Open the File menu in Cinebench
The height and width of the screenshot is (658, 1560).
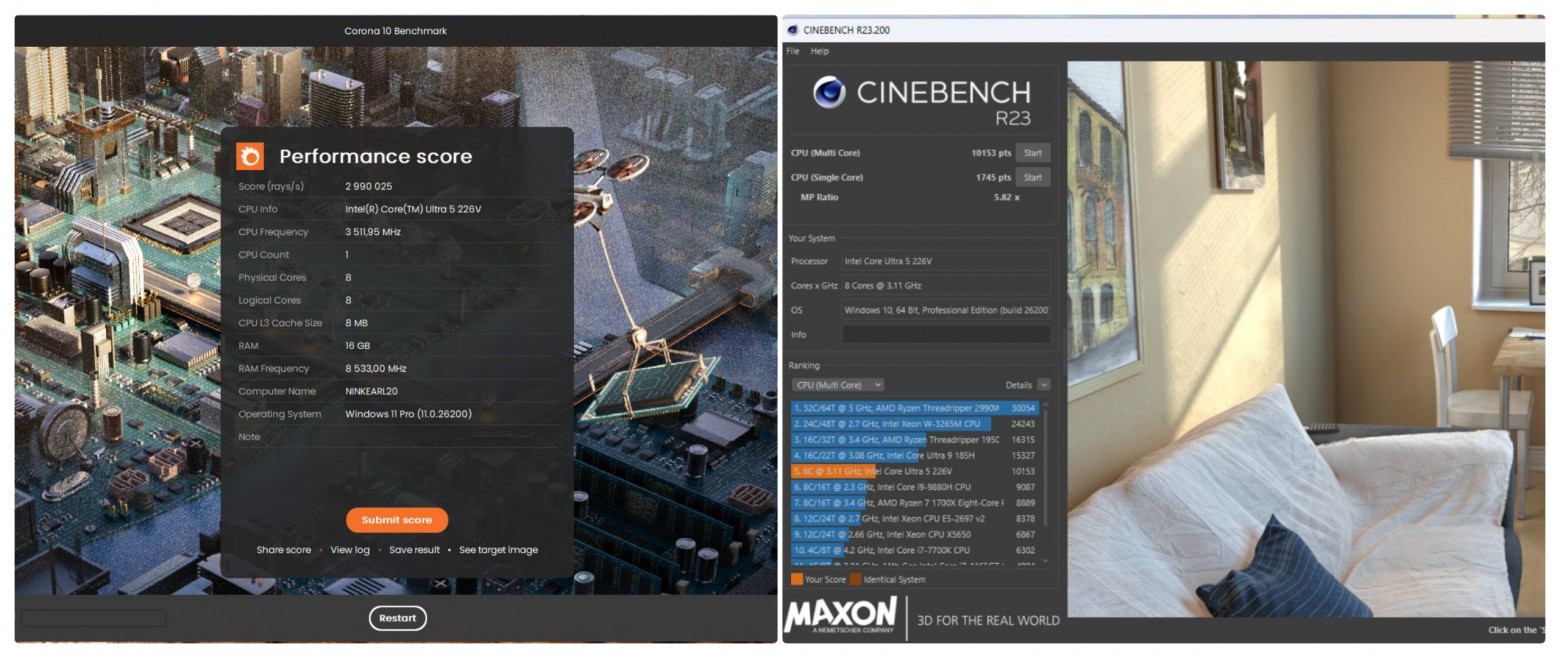pos(793,51)
